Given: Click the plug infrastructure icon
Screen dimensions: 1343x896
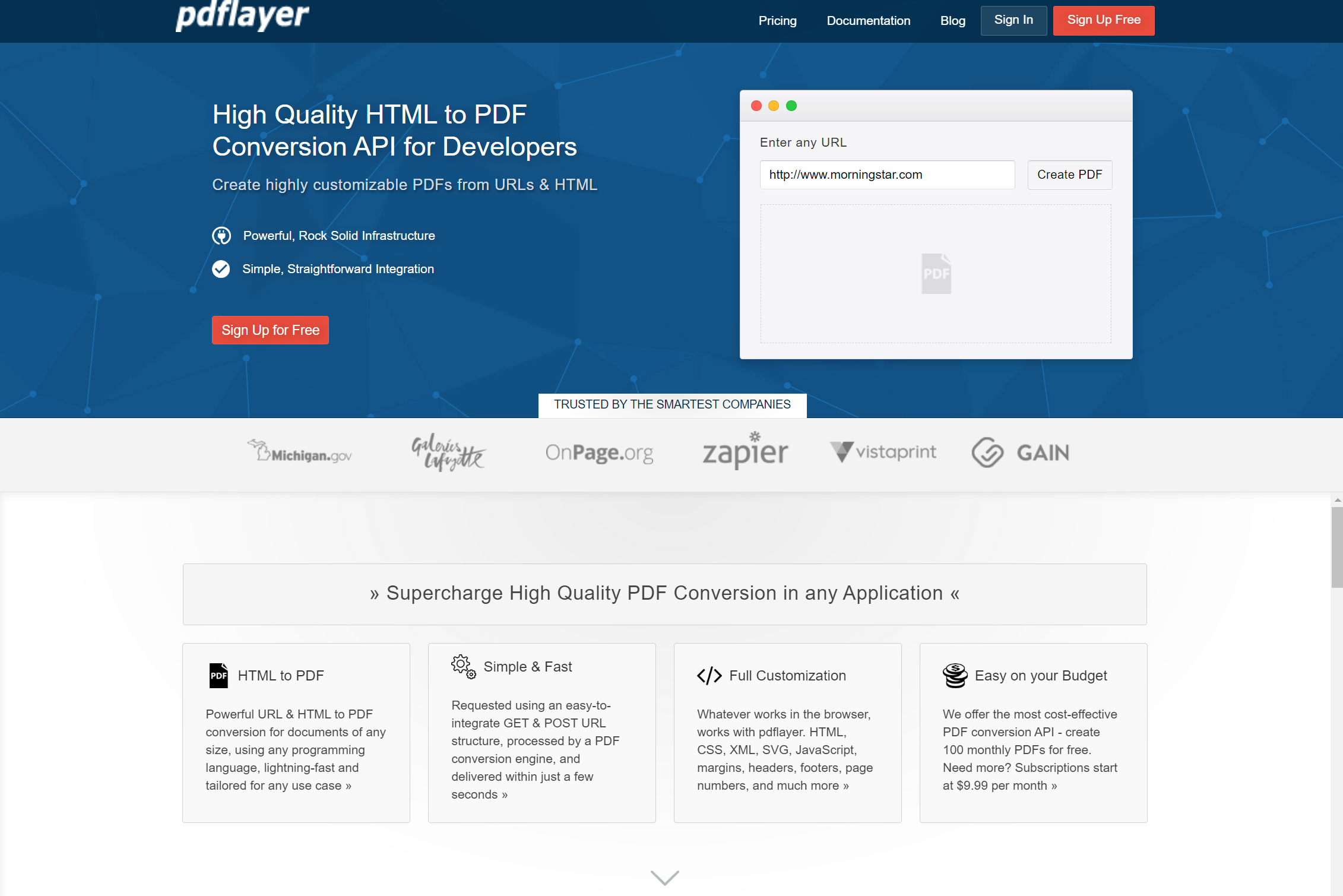Looking at the screenshot, I should click(x=221, y=236).
